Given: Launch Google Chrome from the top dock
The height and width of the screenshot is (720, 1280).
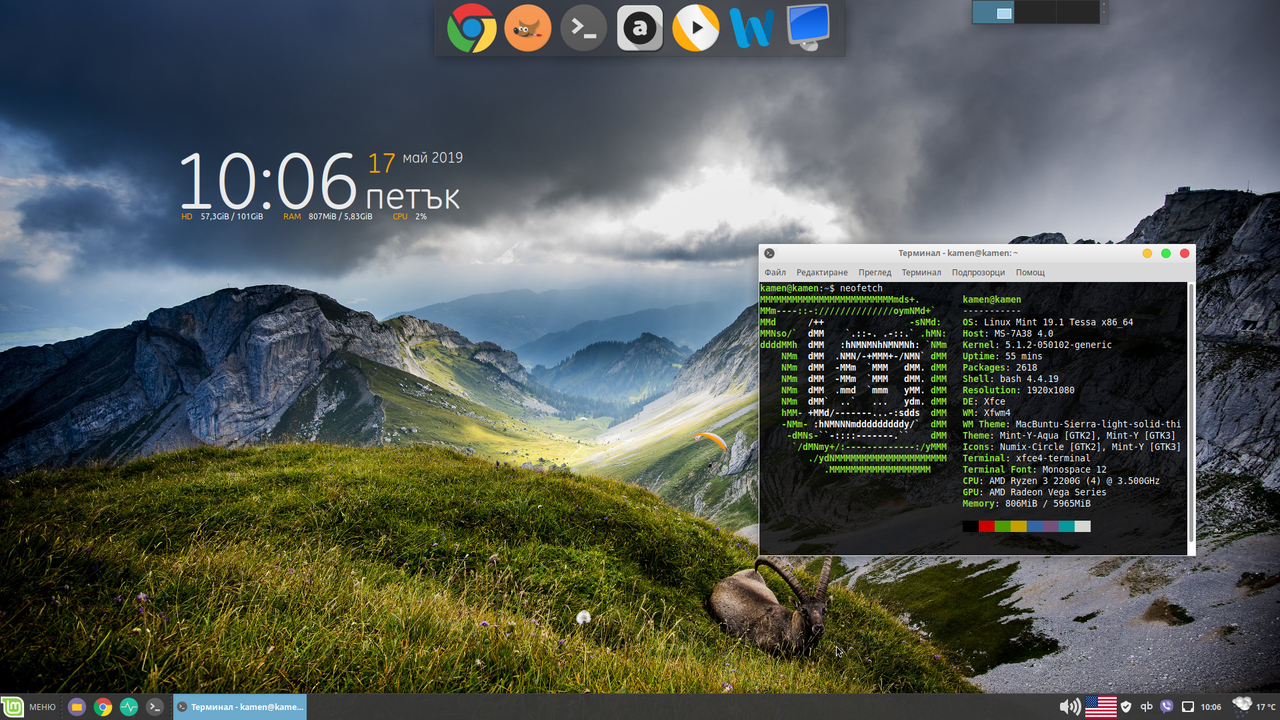Looking at the screenshot, I should (x=472, y=28).
